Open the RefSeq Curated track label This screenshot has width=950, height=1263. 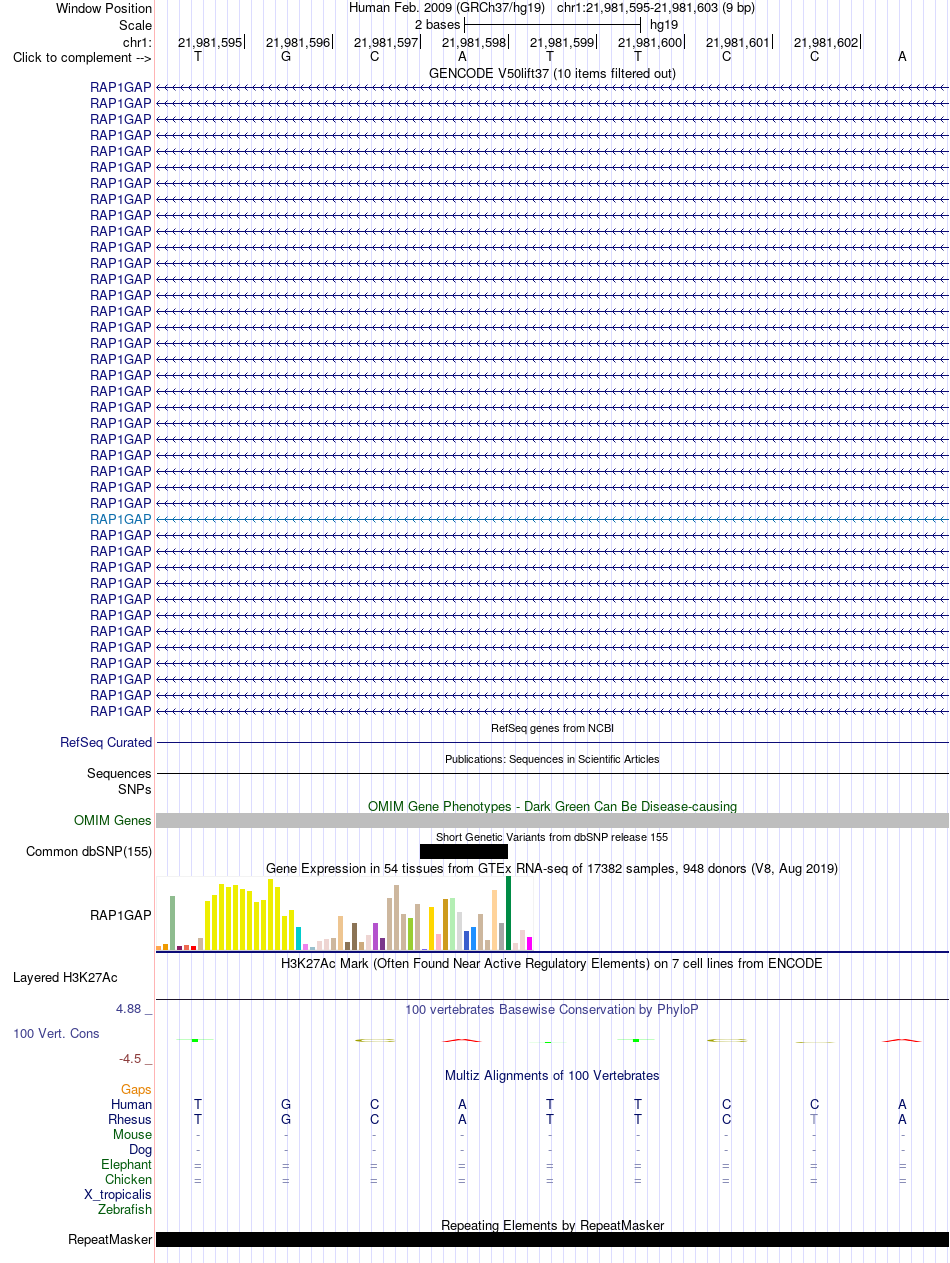pos(106,742)
